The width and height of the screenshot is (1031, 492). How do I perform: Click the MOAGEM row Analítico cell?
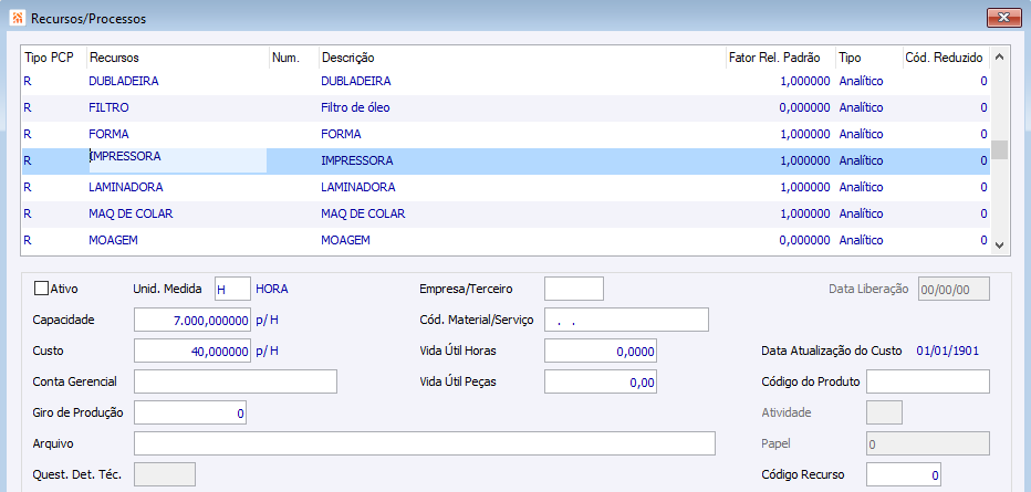pyautogui.click(x=861, y=241)
